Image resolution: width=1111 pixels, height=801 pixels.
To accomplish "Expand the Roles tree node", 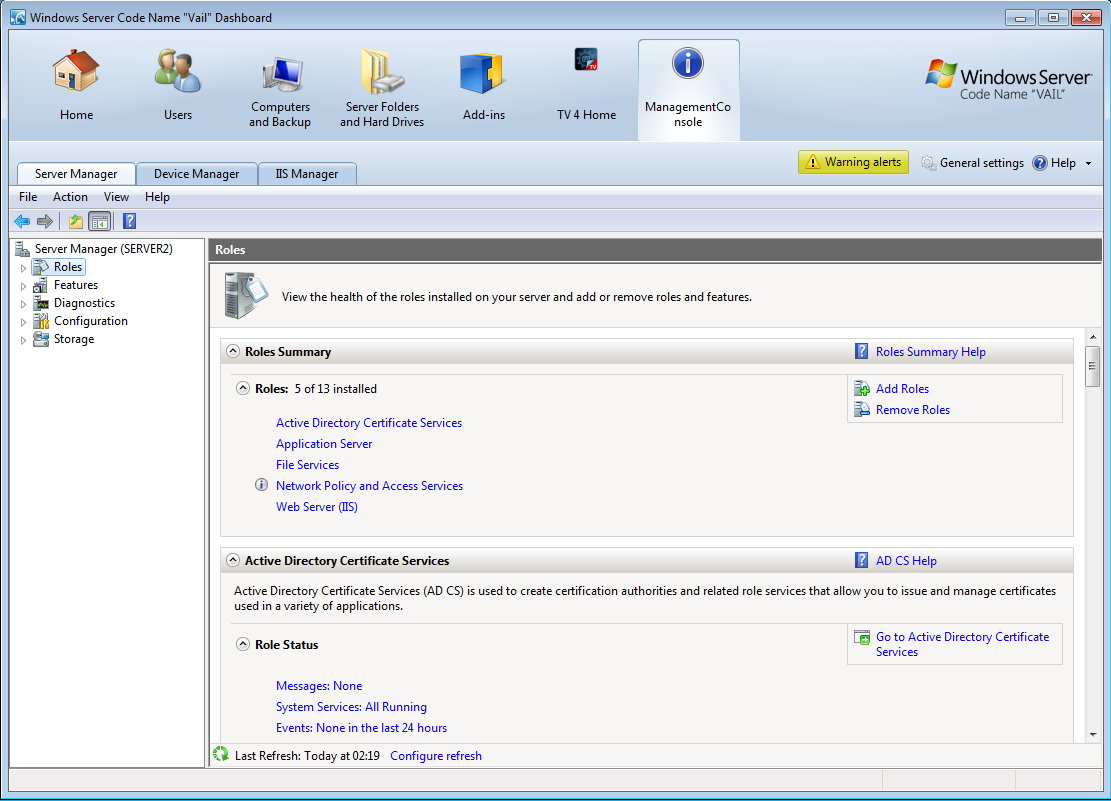I will pyautogui.click(x=23, y=268).
